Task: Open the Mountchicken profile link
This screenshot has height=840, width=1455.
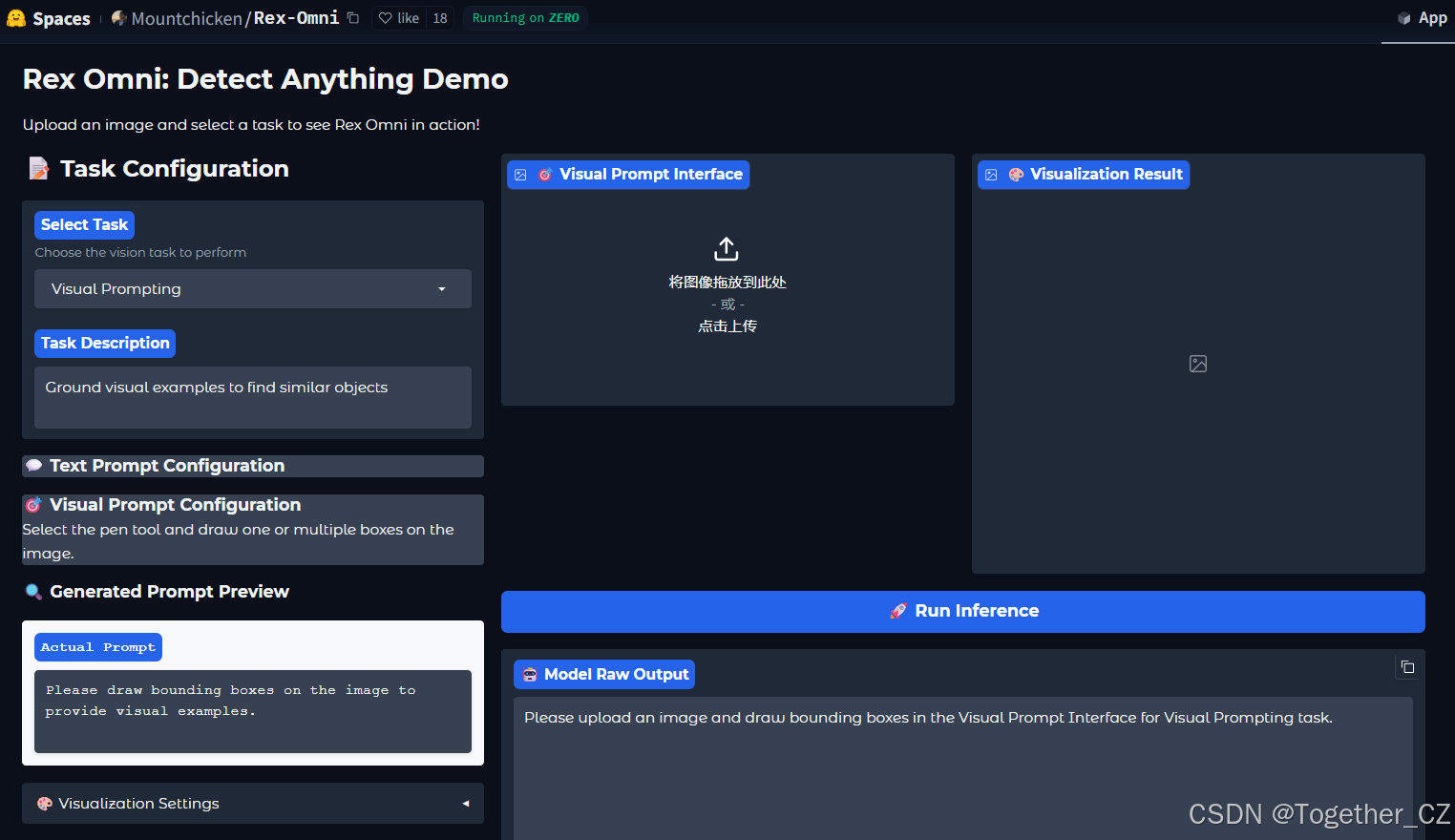Action: pos(186,18)
